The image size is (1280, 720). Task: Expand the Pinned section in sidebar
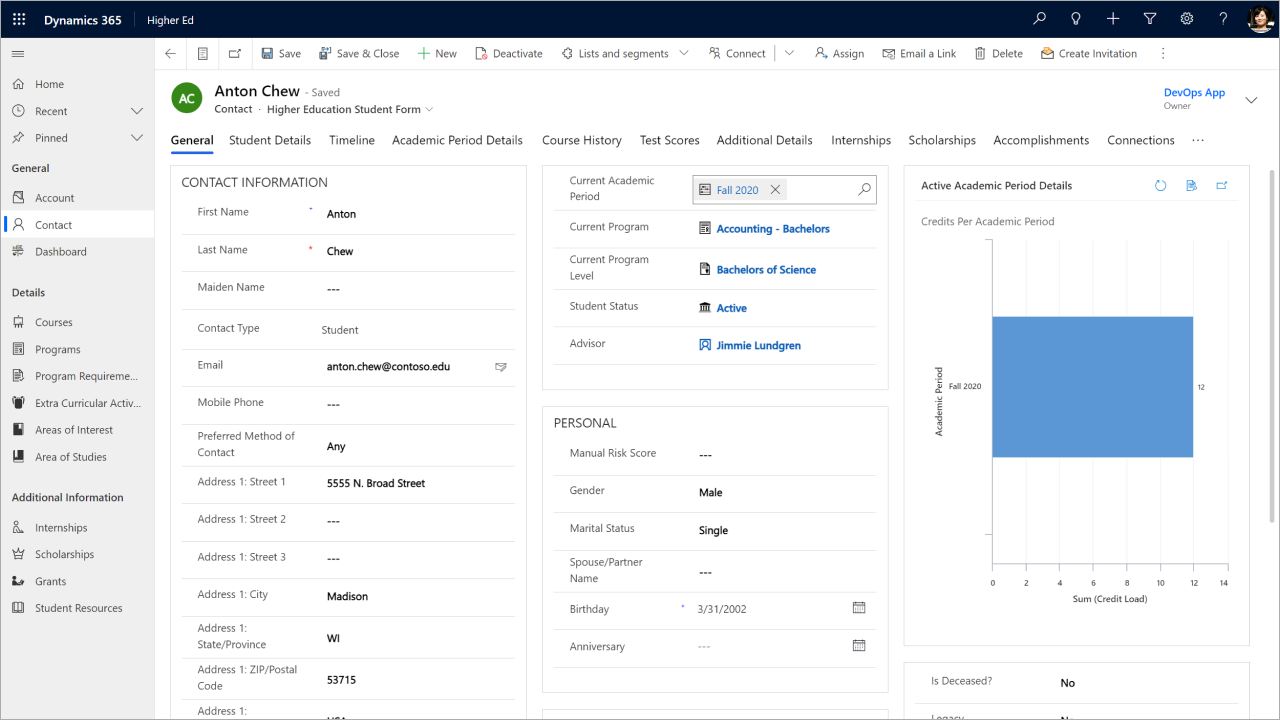(137, 138)
